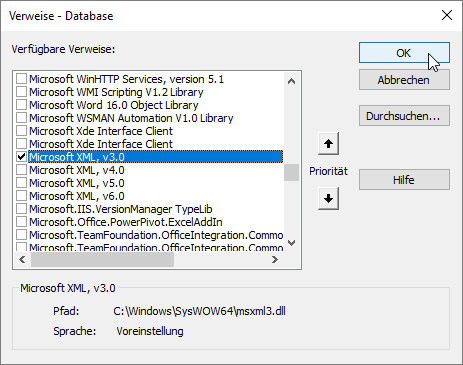Click the OK button

click(x=404, y=53)
